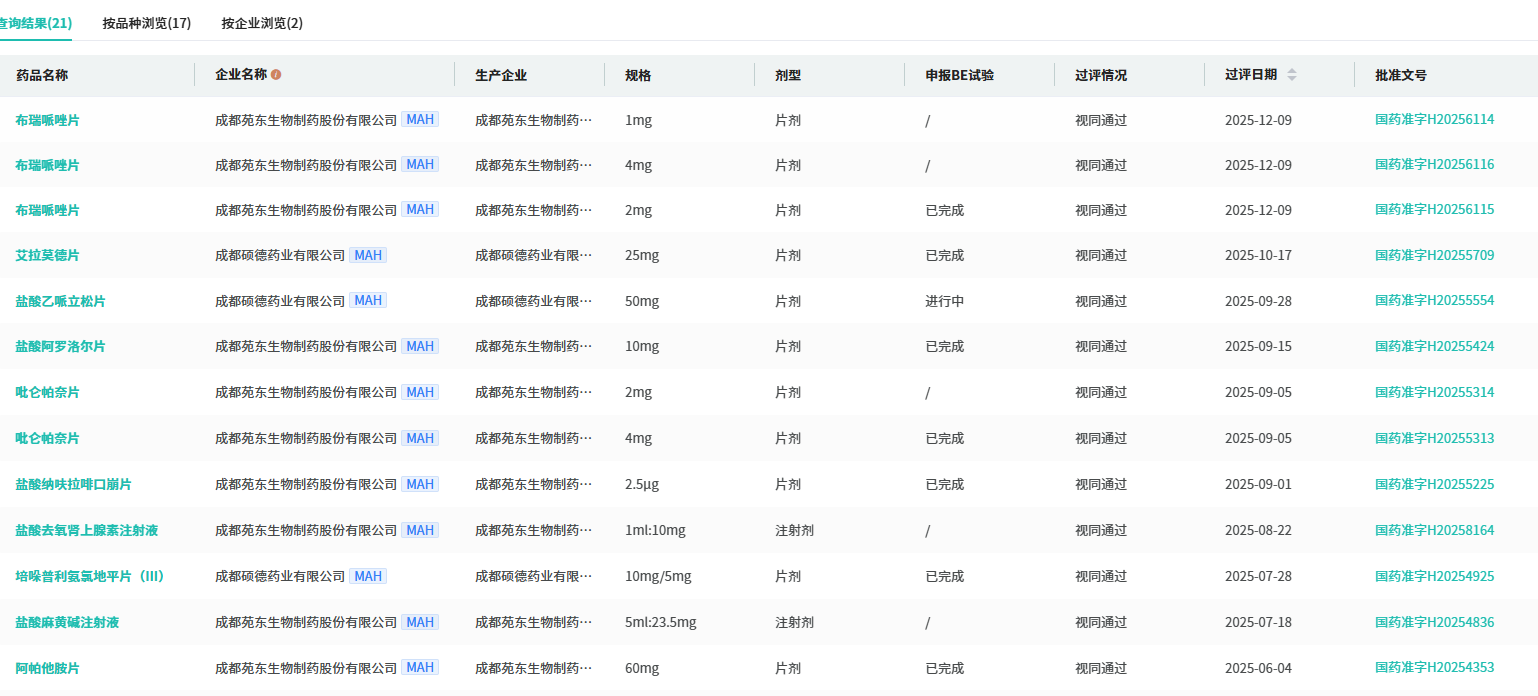Open the 盐酸去氧肾上腺素注射液 link
The height and width of the screenshot is (696, 1538).
click(86, 531)
